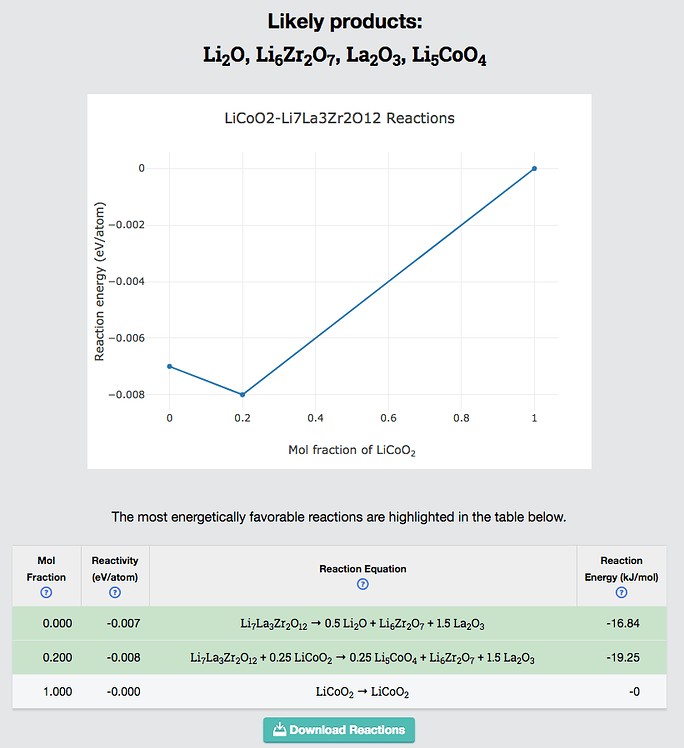
Task: Click the -19.25 reaction energy value
Action: 623,657
